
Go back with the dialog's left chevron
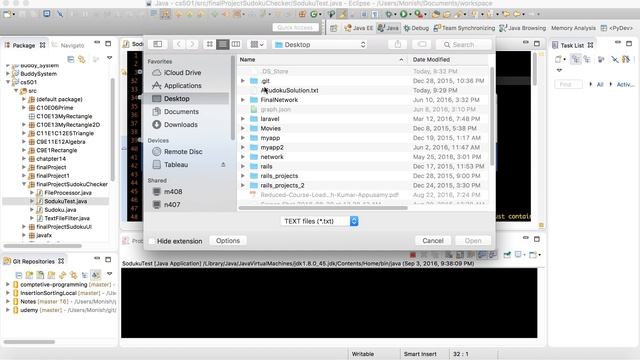pyautogui.click(x=178, y=44)
